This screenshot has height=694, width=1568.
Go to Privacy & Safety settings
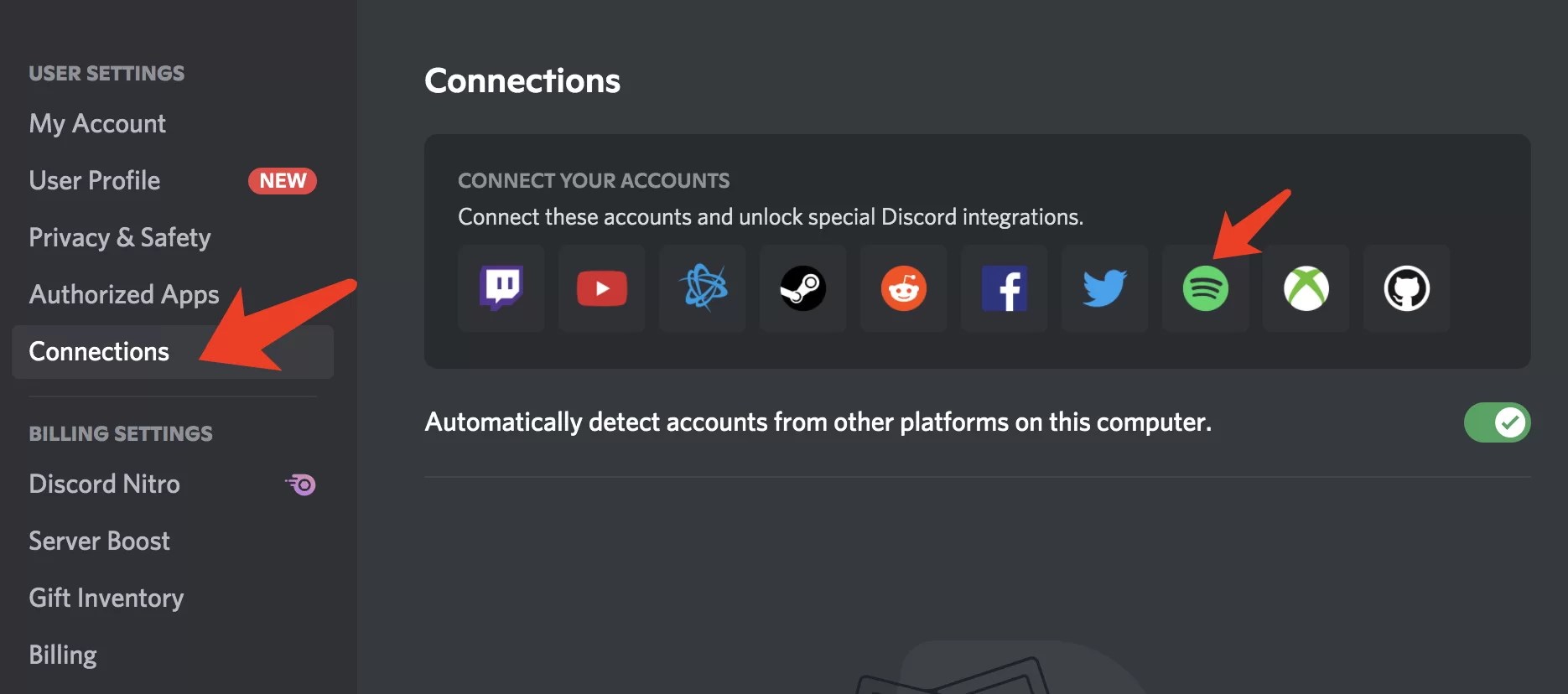pyautogui.click(x=119, y=237)
